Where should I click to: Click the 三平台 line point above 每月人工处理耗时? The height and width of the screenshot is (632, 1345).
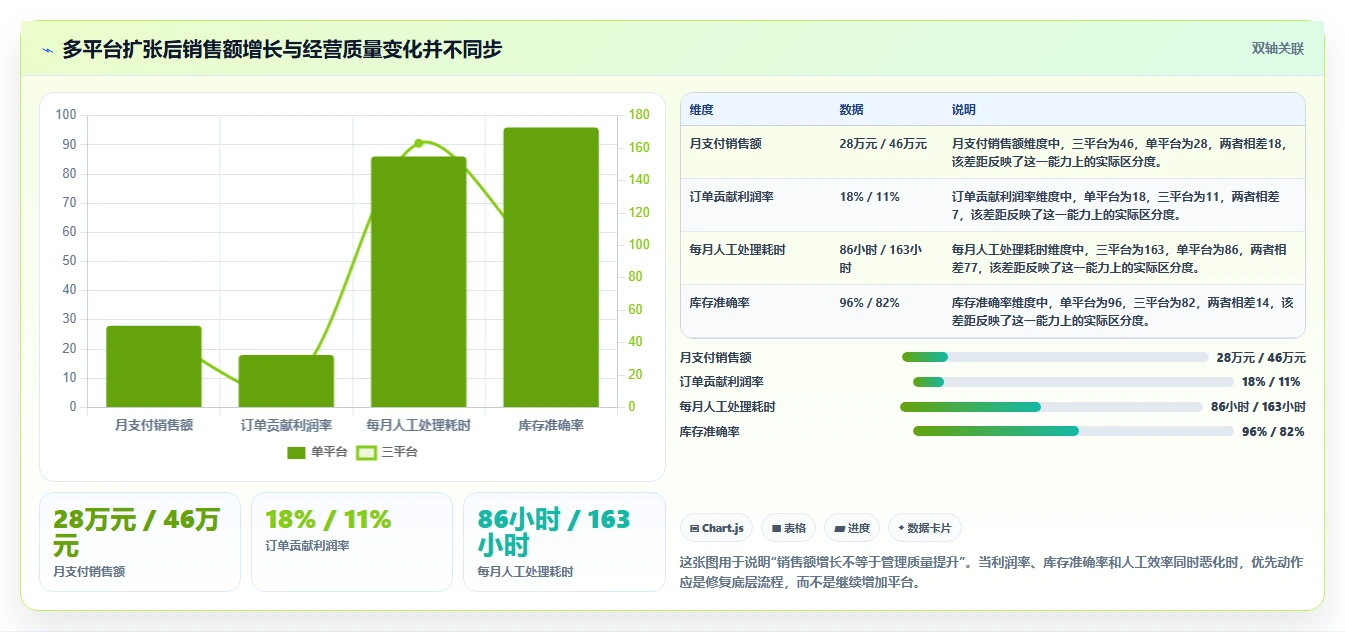(419, 143)
